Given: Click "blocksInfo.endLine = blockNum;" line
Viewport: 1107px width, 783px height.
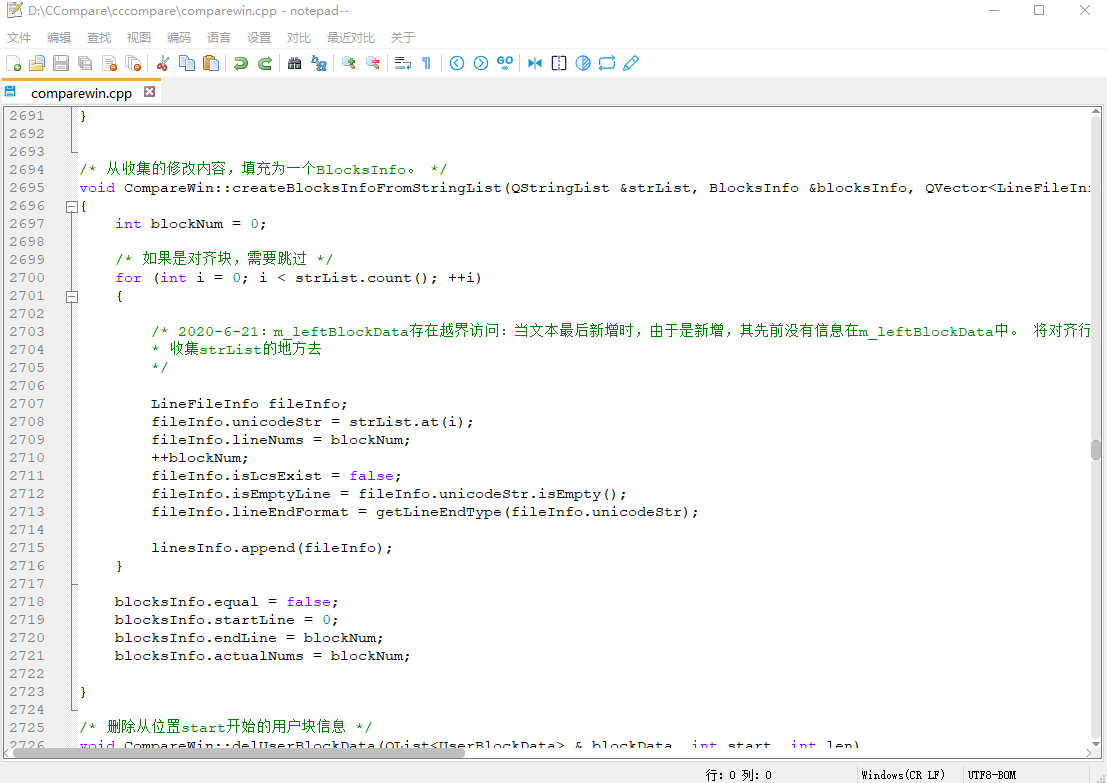Looking at the screenshot, I should [x=249, y=638].
